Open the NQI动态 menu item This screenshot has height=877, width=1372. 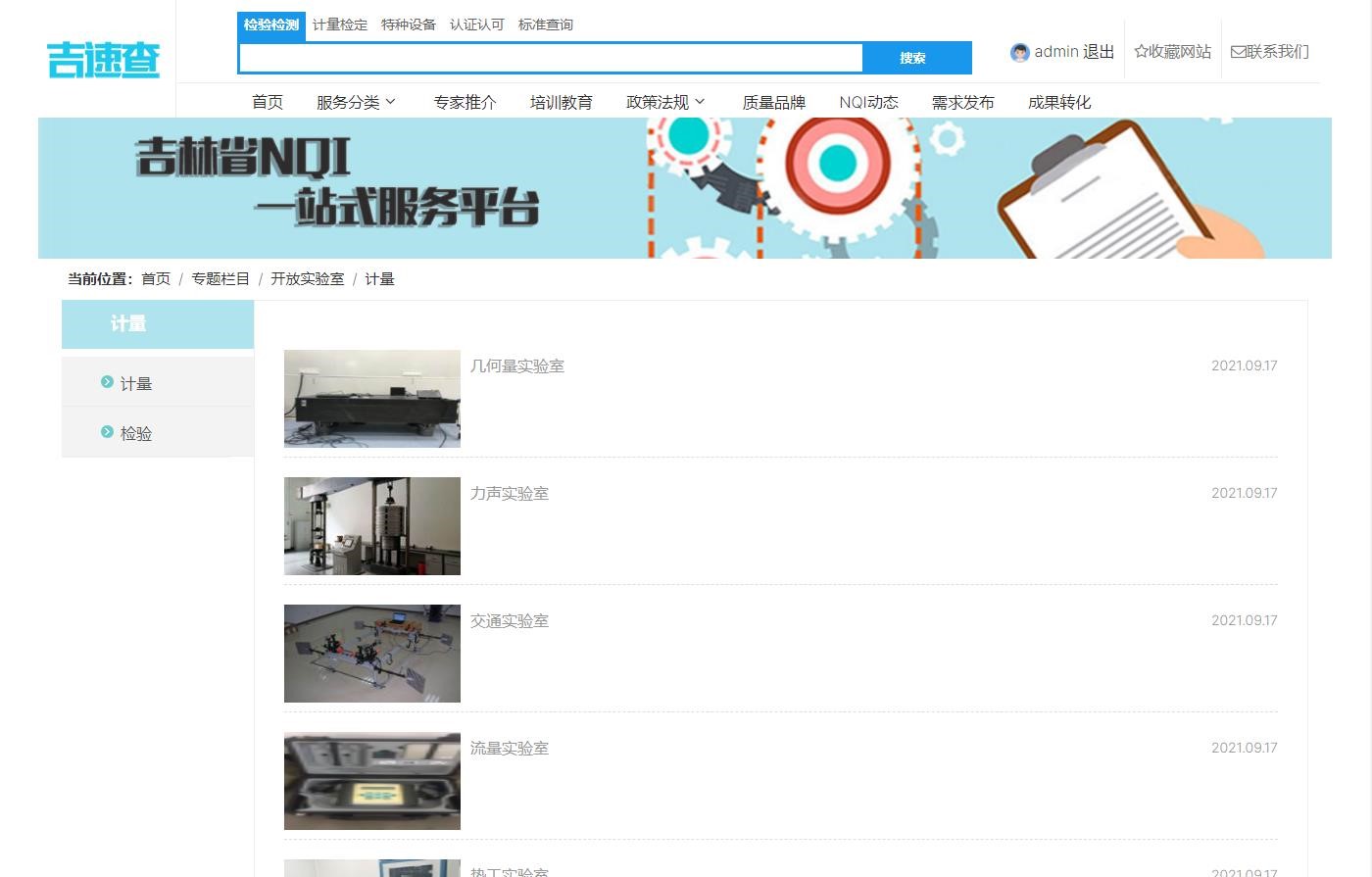coord(869,102)
